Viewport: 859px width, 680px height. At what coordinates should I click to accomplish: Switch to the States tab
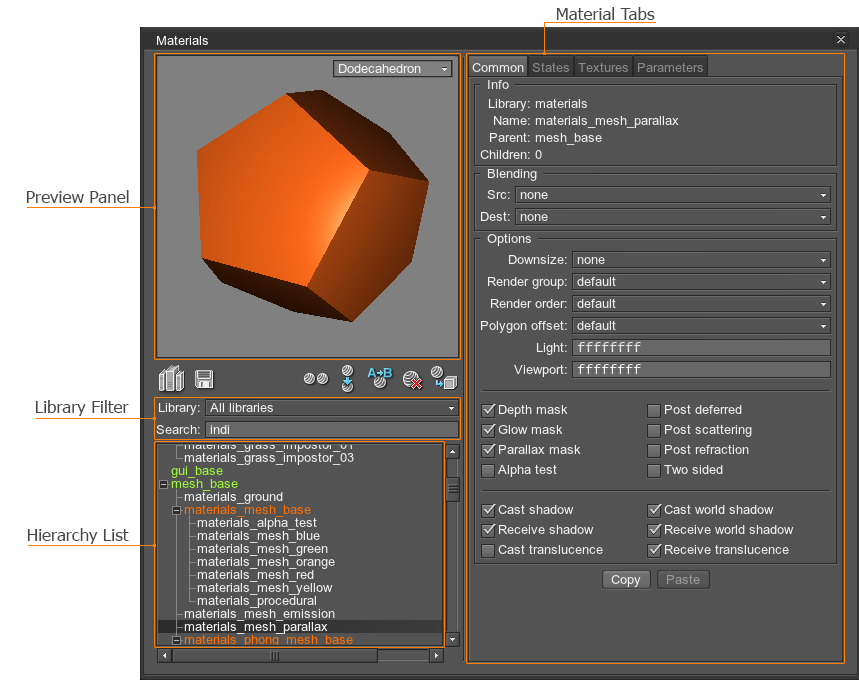click(551, 67)
